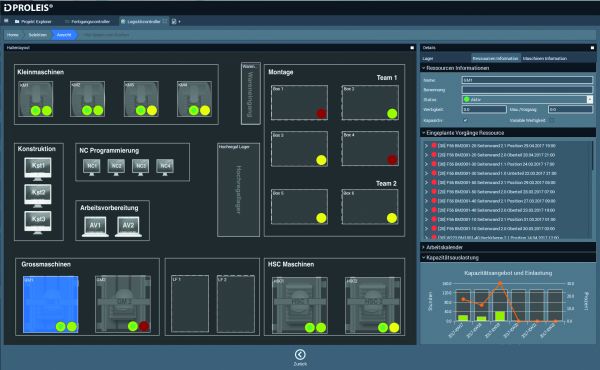This screenshot has width=600, height=370.
Task: Open the main menu icon left of Projekt Explorer
Action: point(6,21)
